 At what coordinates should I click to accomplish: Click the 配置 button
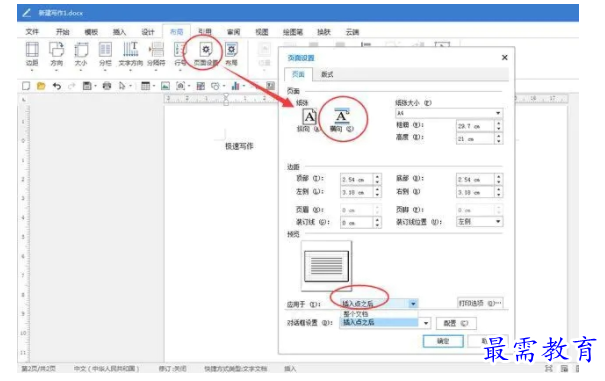456,323
